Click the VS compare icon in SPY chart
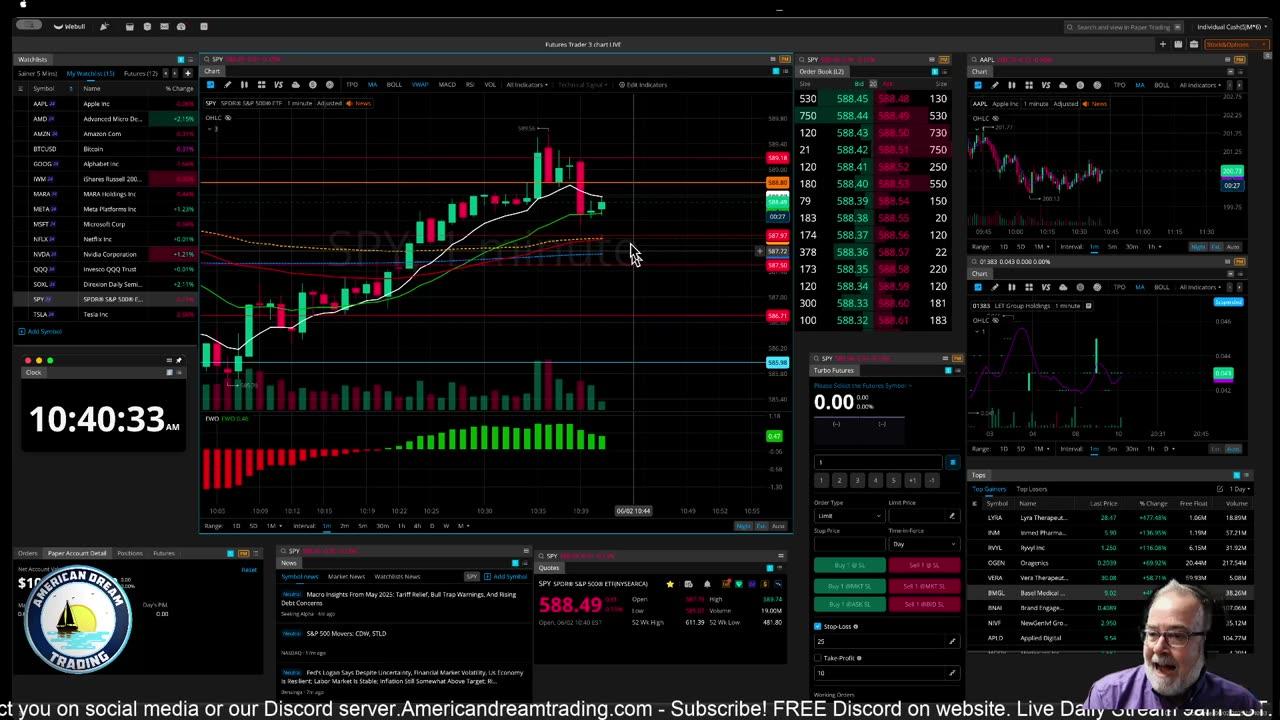Image resolution: width=1280 pixels, height=720 pixels. 278,85
